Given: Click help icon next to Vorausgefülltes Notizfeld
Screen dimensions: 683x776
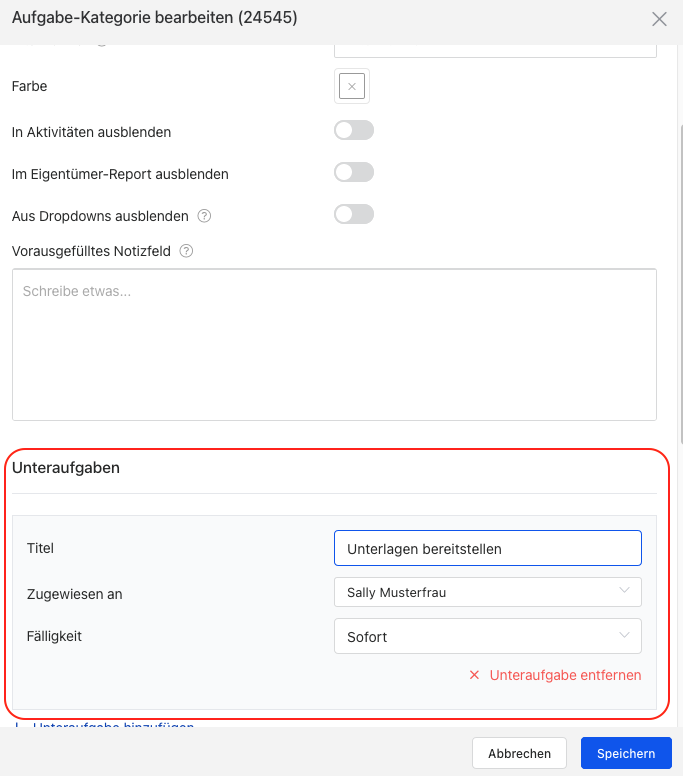Looking at the screenshot, I should coord(186,251).
